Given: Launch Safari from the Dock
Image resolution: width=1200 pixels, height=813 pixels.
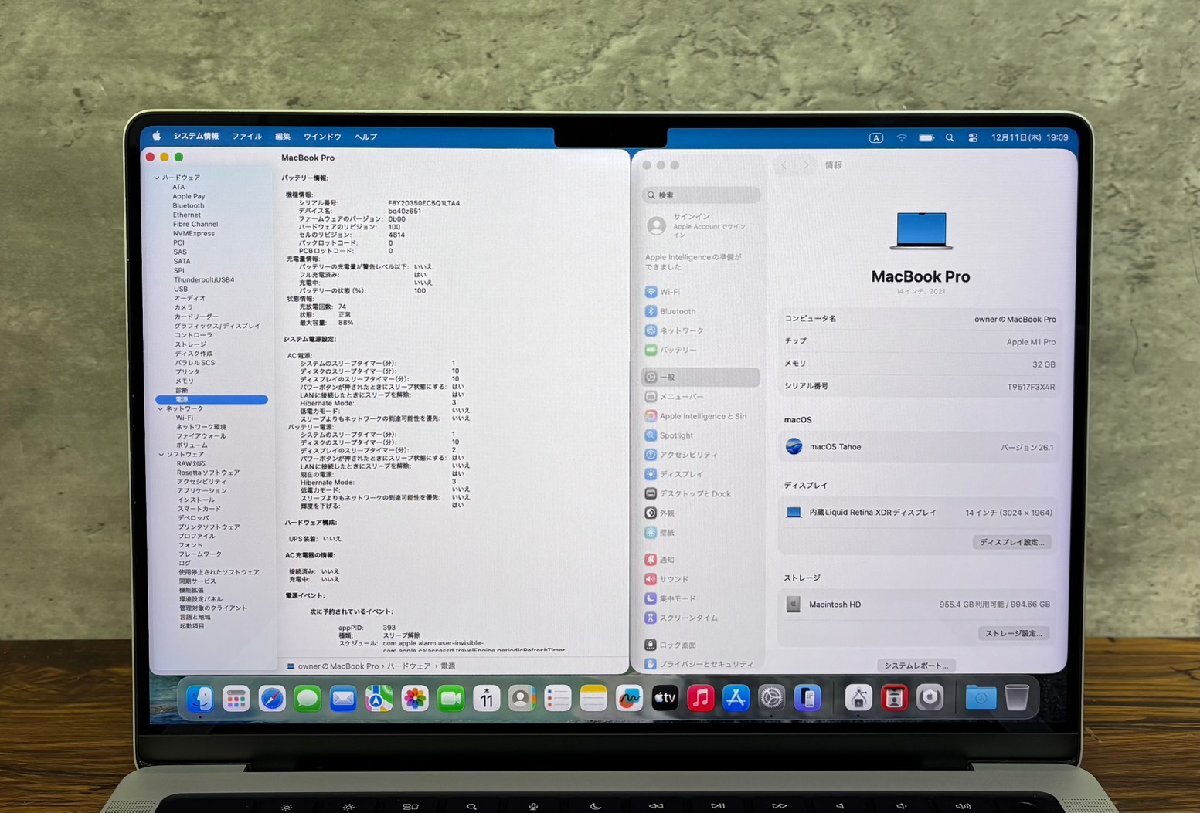Looking at the screenshot, I should coord(272,698).
